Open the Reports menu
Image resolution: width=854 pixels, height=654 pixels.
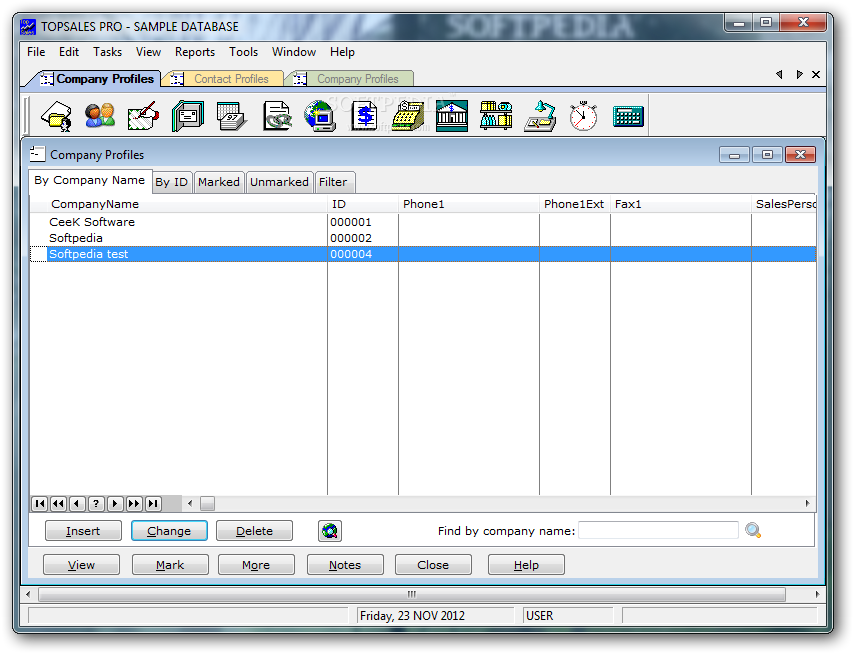click(x=194, y=52)
